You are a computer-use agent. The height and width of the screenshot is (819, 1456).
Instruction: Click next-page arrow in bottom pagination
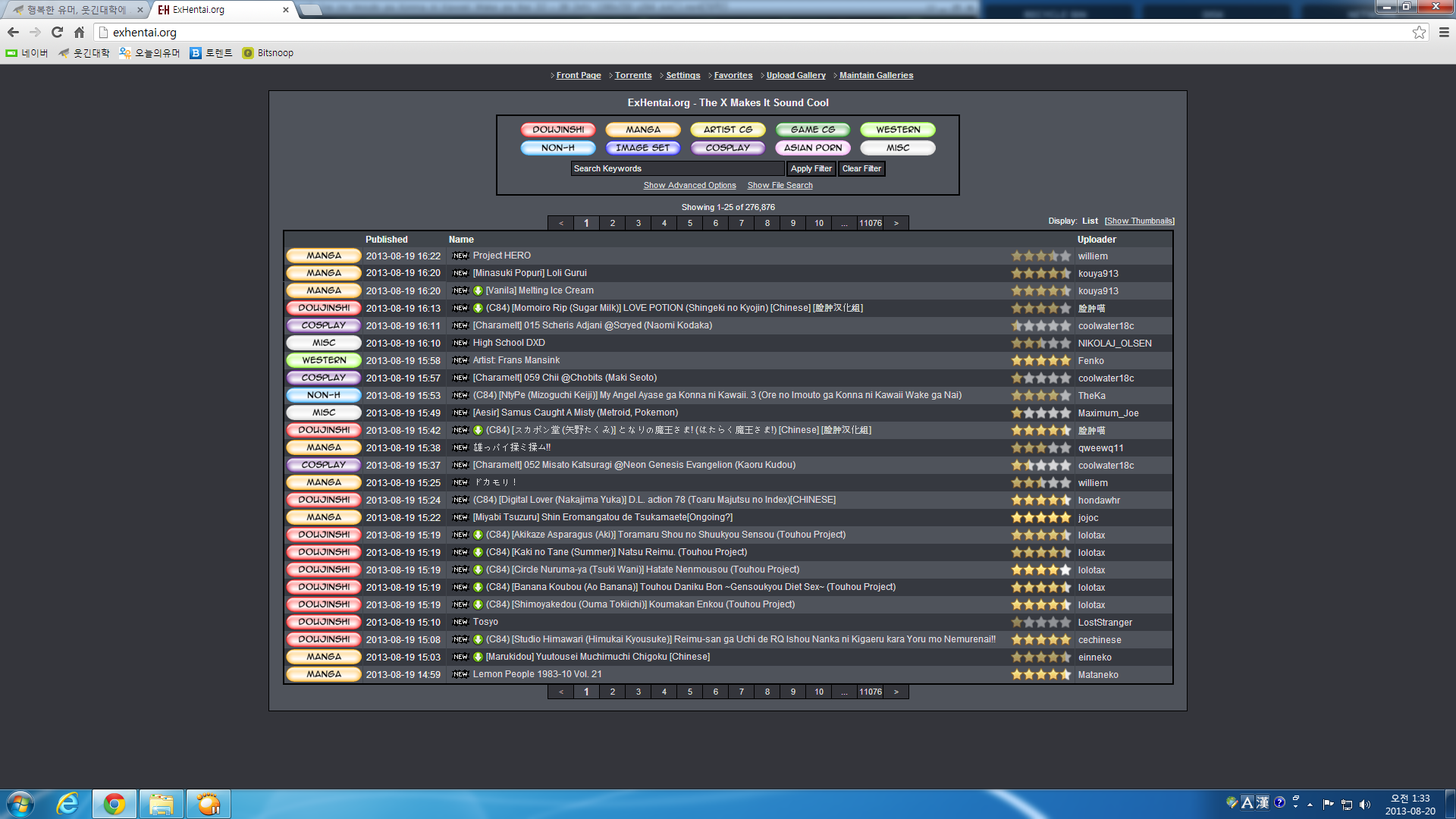[896, 692]
